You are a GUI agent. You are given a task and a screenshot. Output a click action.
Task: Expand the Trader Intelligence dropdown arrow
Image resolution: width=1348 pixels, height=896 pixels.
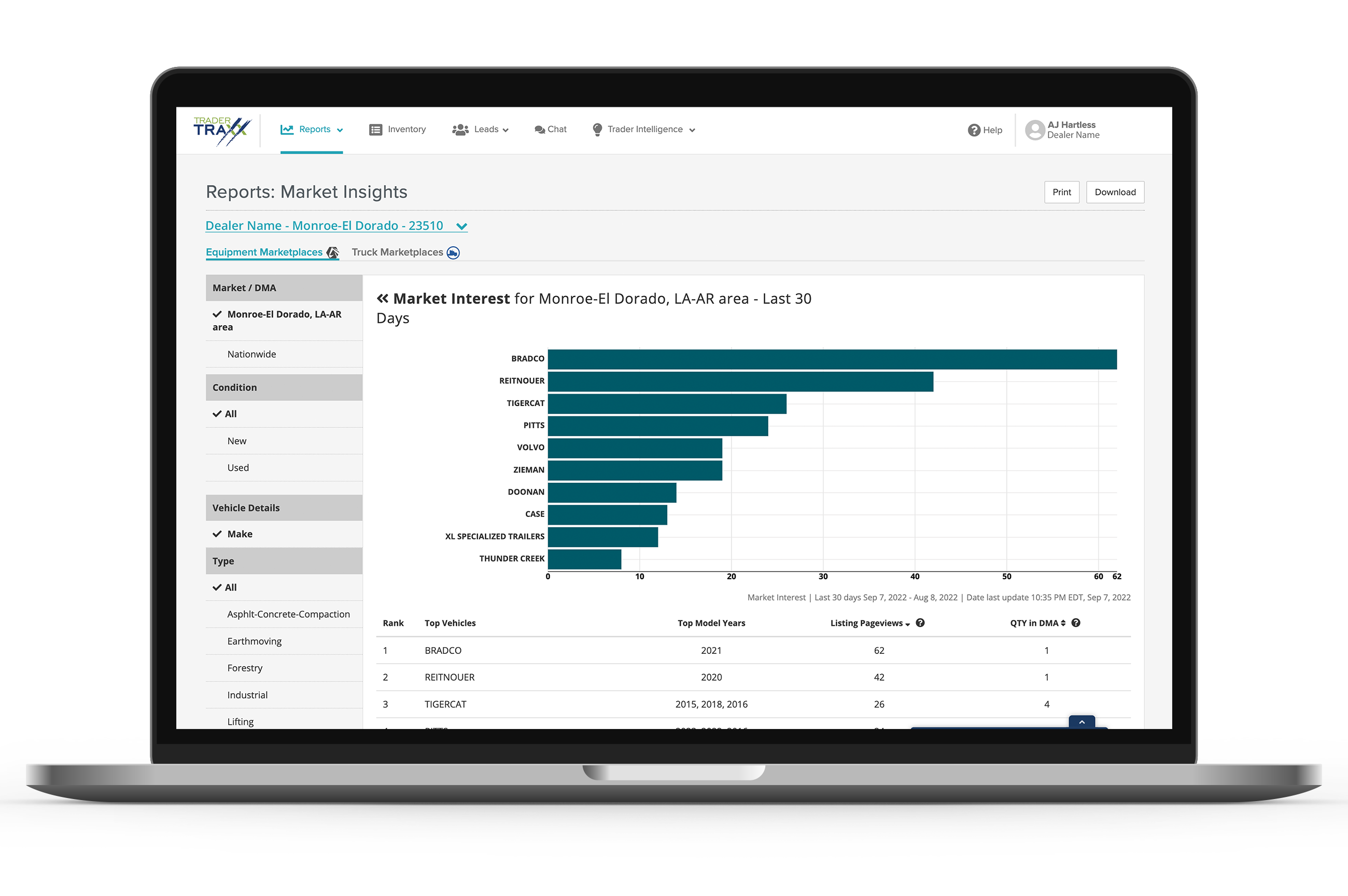coord(692,130)
